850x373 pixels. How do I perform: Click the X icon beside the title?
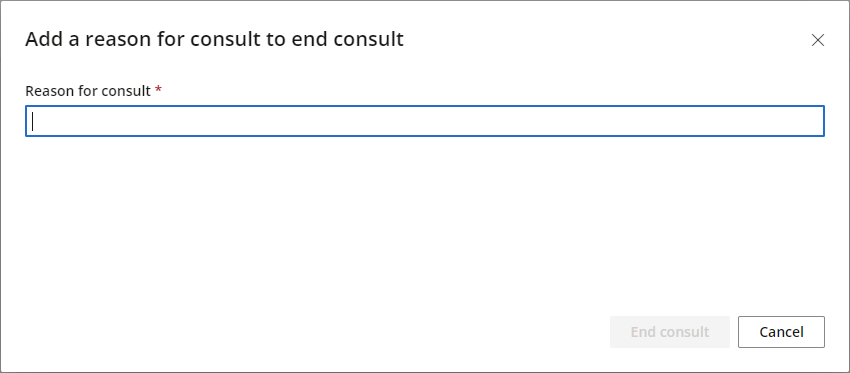point(817,40)
